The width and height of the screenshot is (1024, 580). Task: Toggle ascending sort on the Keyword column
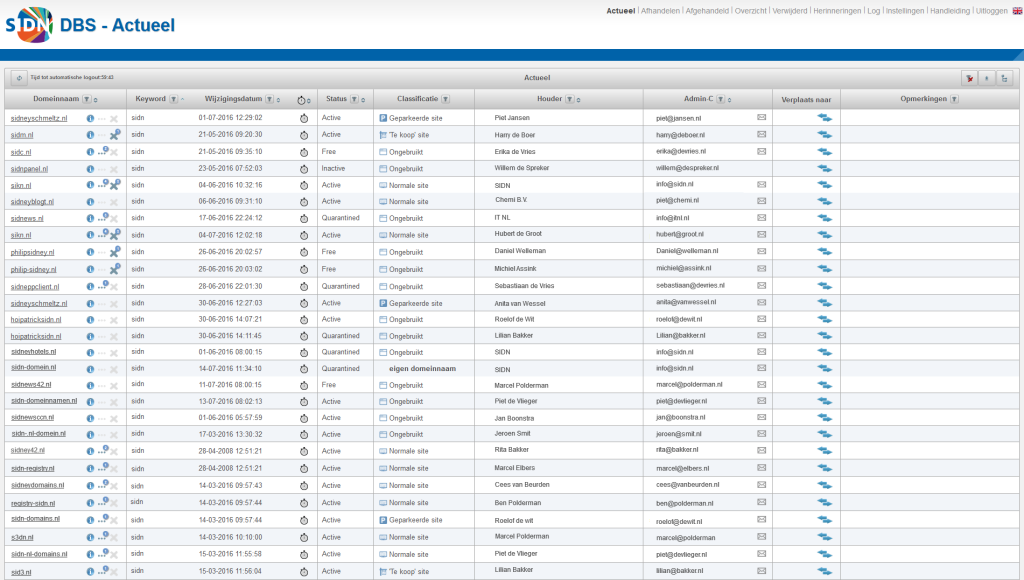182,99
